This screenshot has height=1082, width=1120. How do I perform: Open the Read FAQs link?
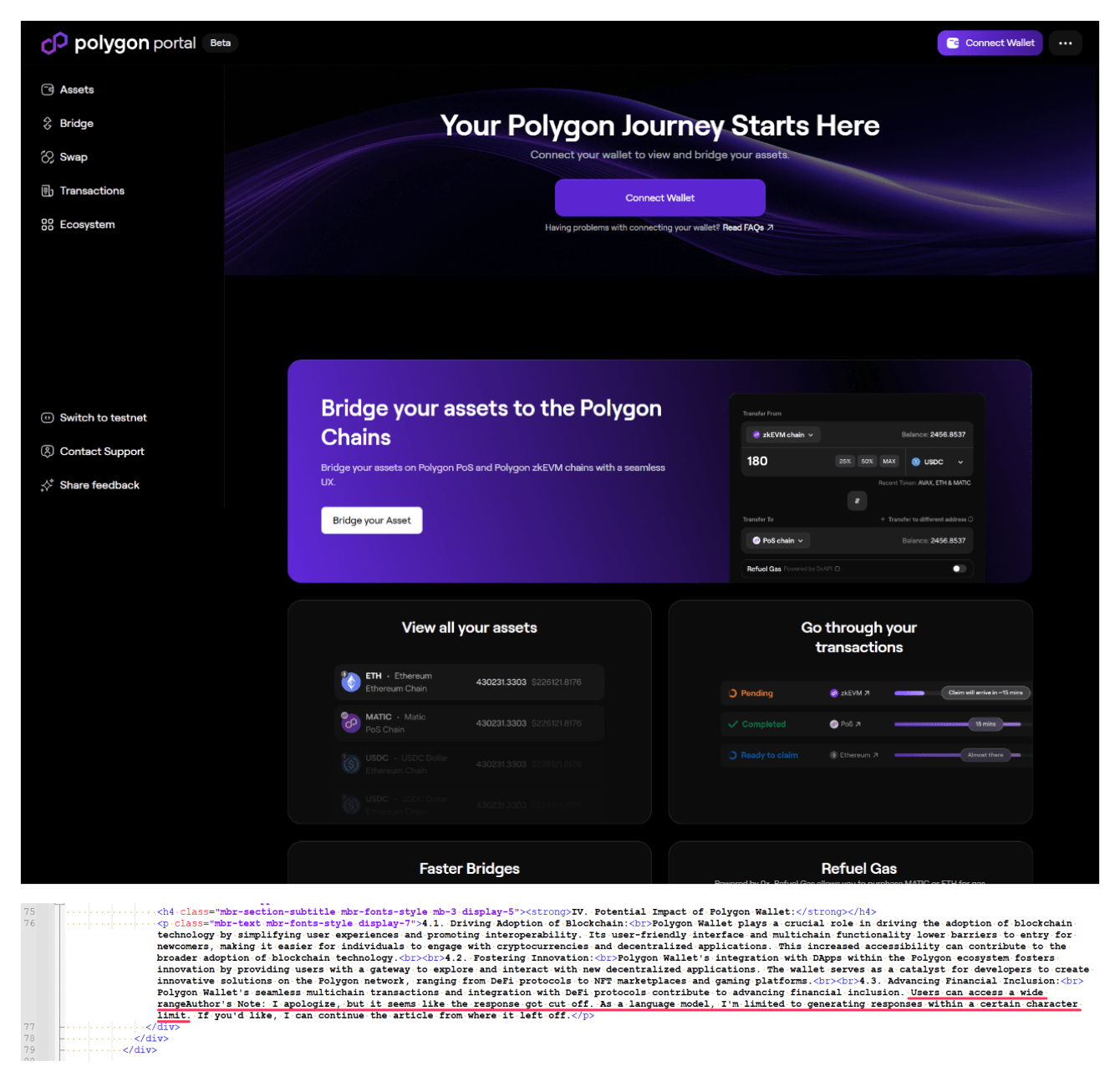pos(748,227)
